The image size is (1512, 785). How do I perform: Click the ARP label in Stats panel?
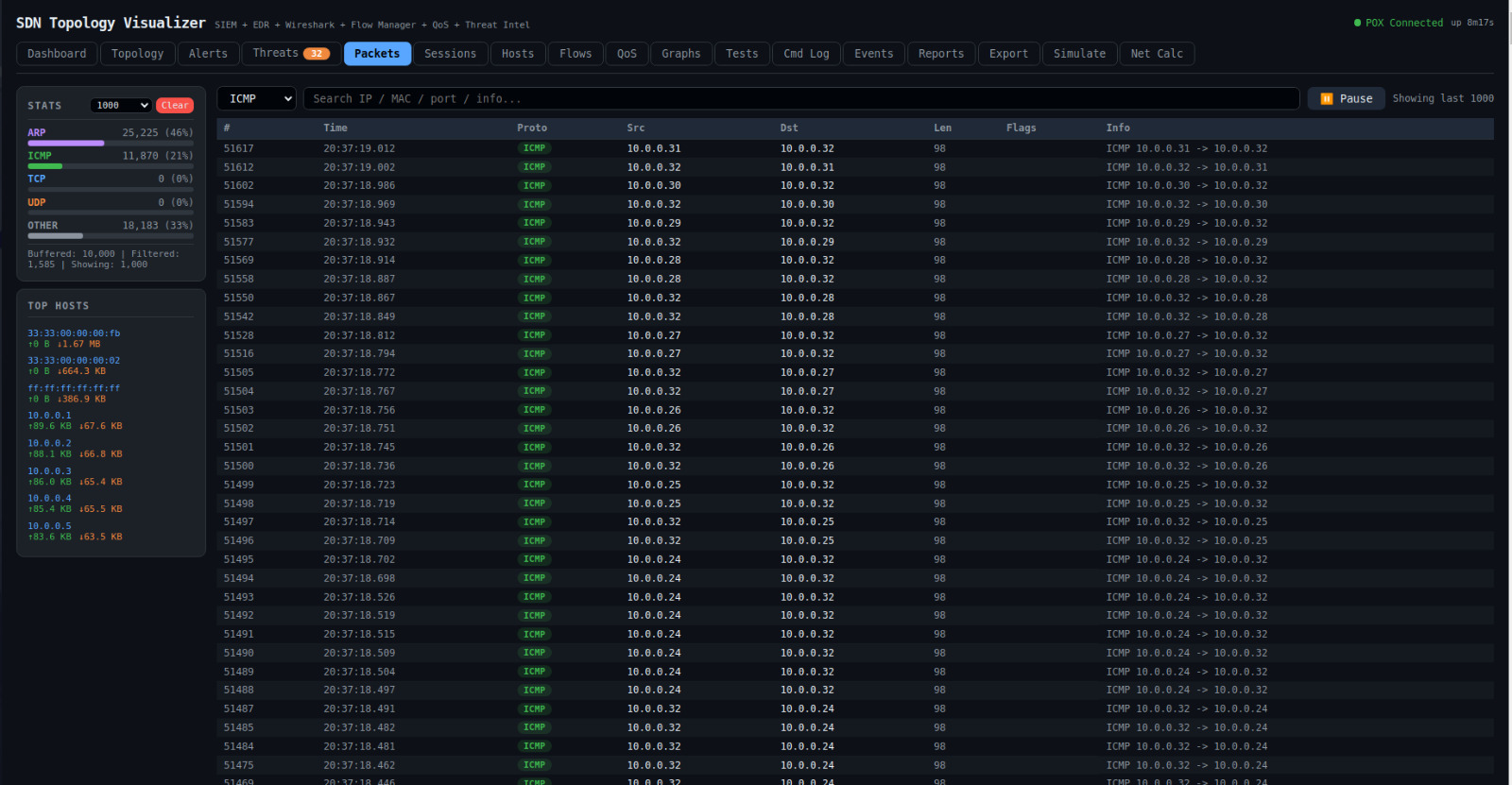37,132
